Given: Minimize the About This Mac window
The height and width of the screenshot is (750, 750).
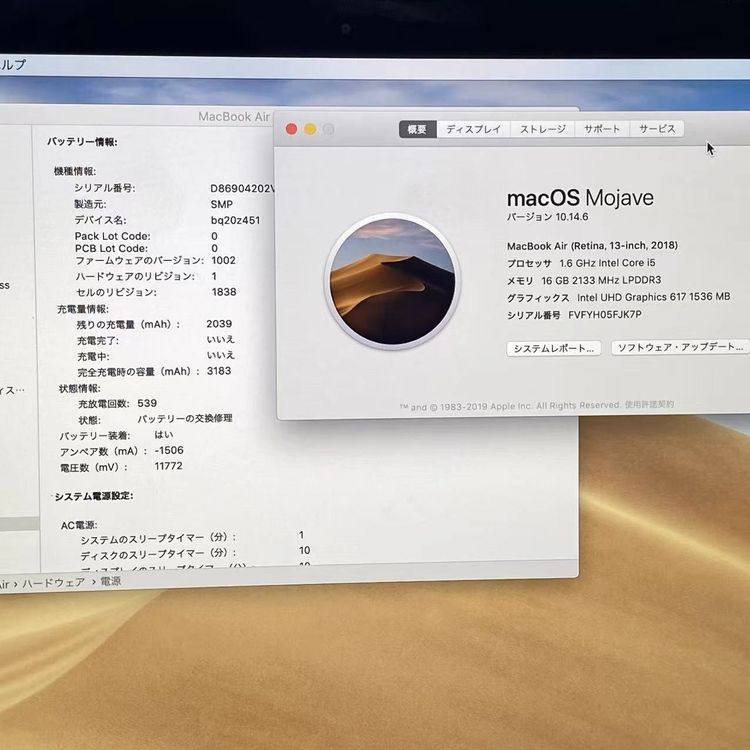Looking at the screenshot, I should 310,129.
